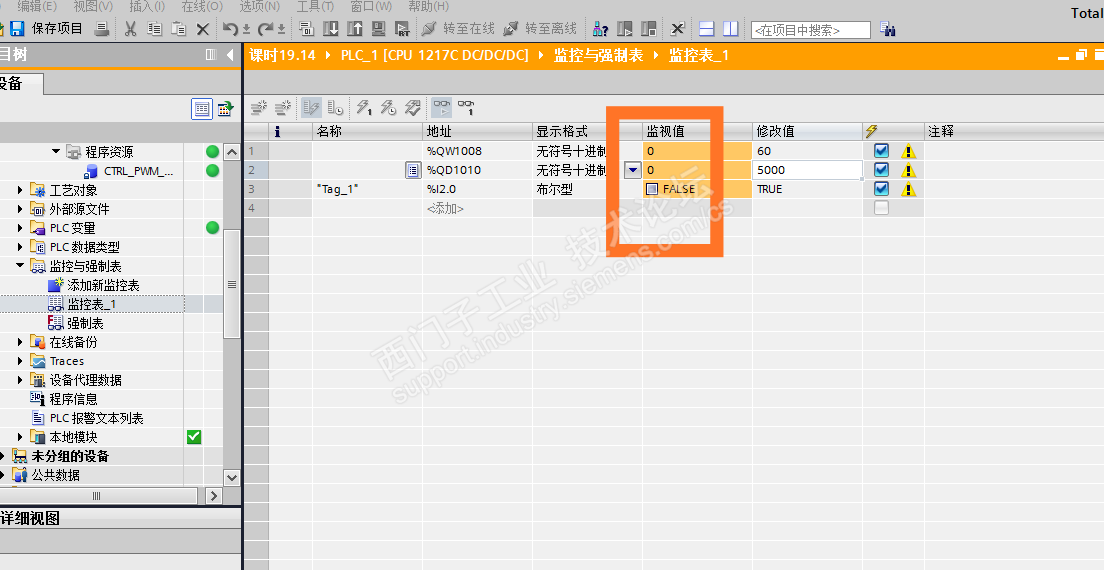
Task: Open the 在线(O) menu
Action: click(202, 6)
